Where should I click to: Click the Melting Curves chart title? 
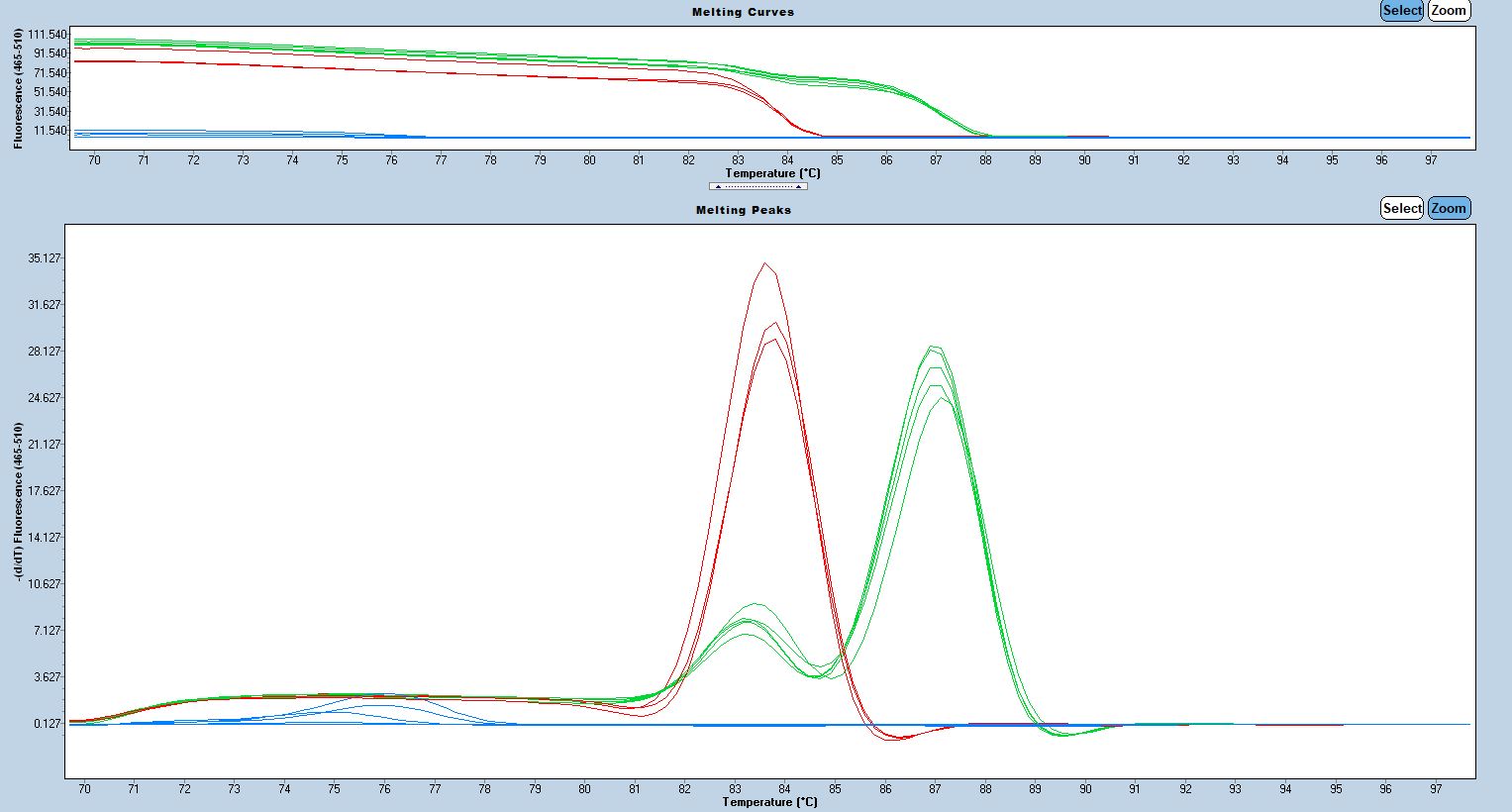pos(743,12)
